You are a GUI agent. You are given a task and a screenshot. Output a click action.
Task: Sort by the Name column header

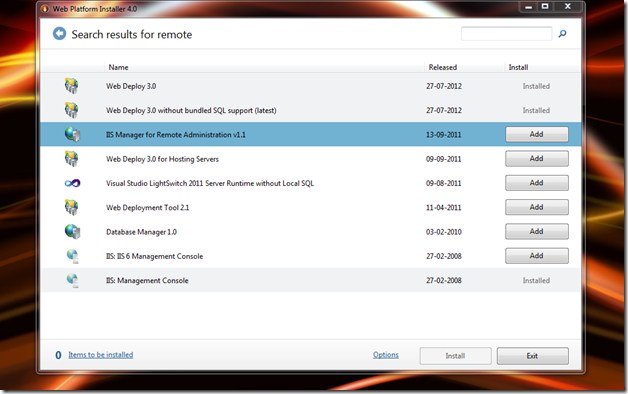pyautogui.click(x=119, y=67)
